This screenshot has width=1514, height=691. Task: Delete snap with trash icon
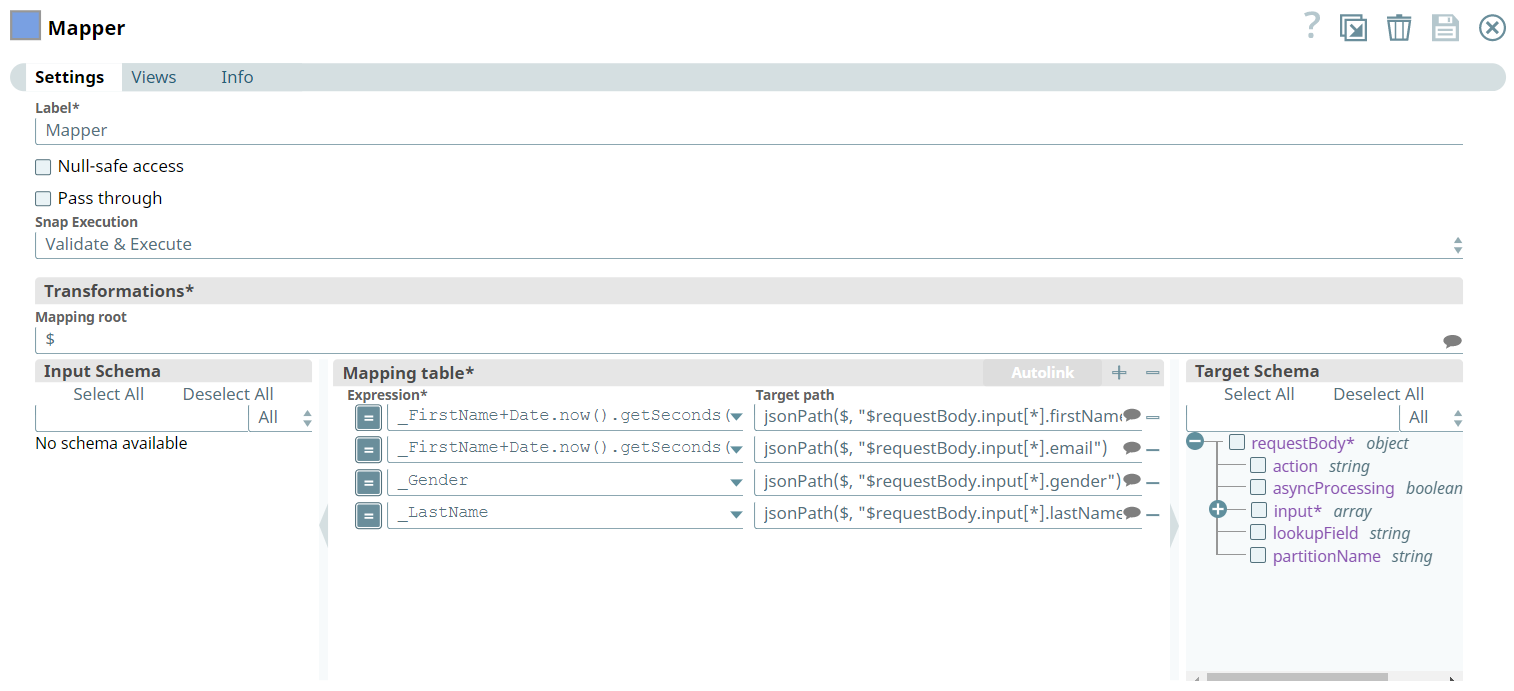point(1399,27)
